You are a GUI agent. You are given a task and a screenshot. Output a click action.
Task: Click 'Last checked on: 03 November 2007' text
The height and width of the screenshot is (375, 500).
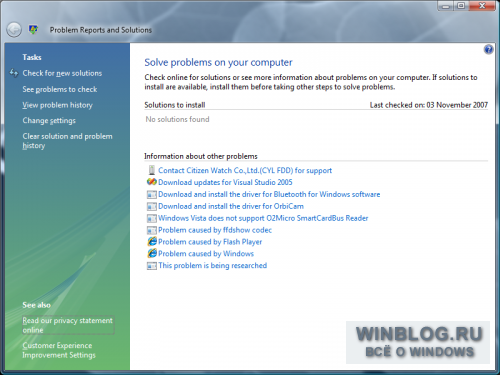pos(429,105)
